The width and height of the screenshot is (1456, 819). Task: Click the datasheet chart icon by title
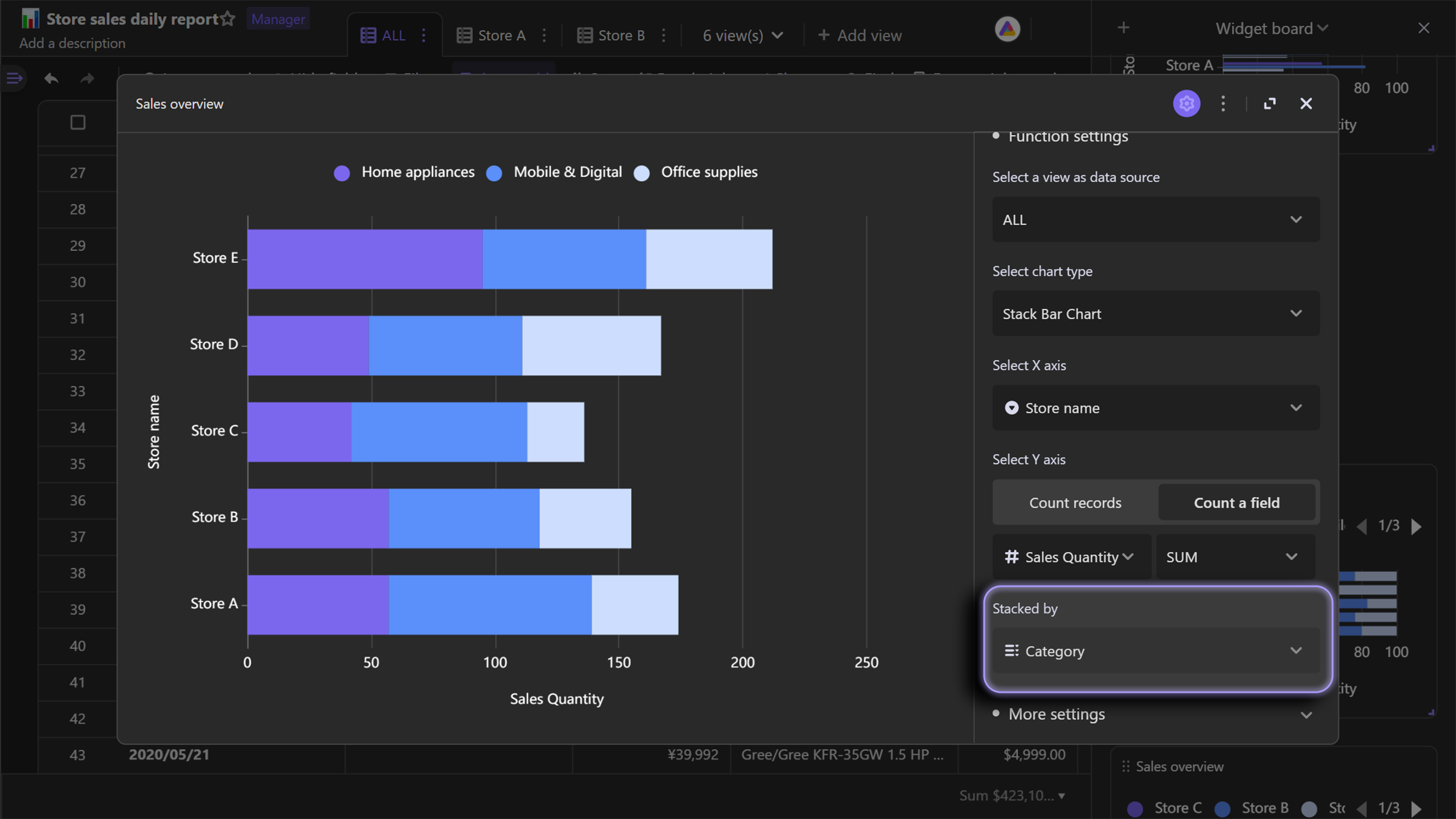point(30,19)
